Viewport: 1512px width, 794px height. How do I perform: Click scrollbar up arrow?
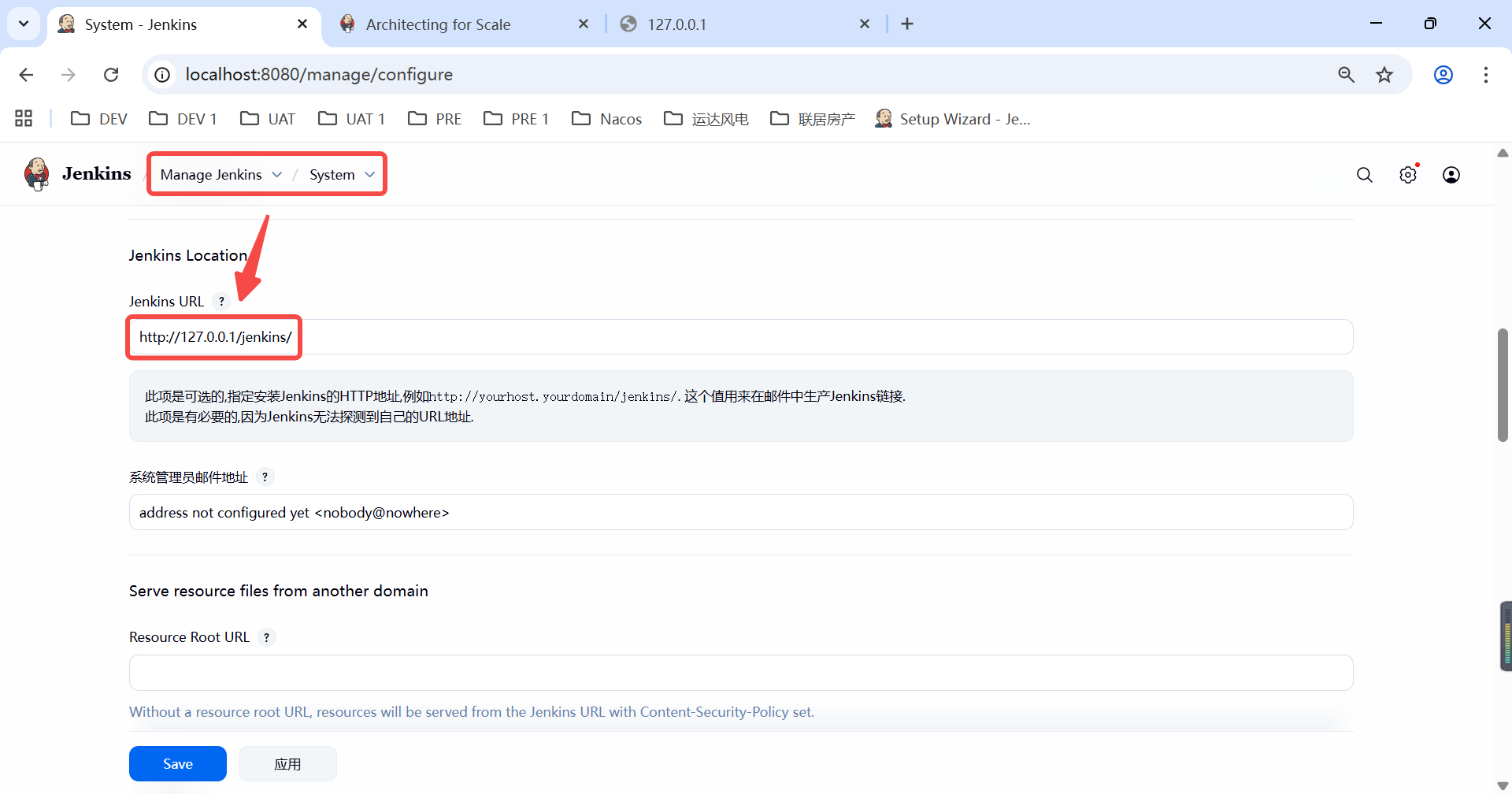(1503, 153)
